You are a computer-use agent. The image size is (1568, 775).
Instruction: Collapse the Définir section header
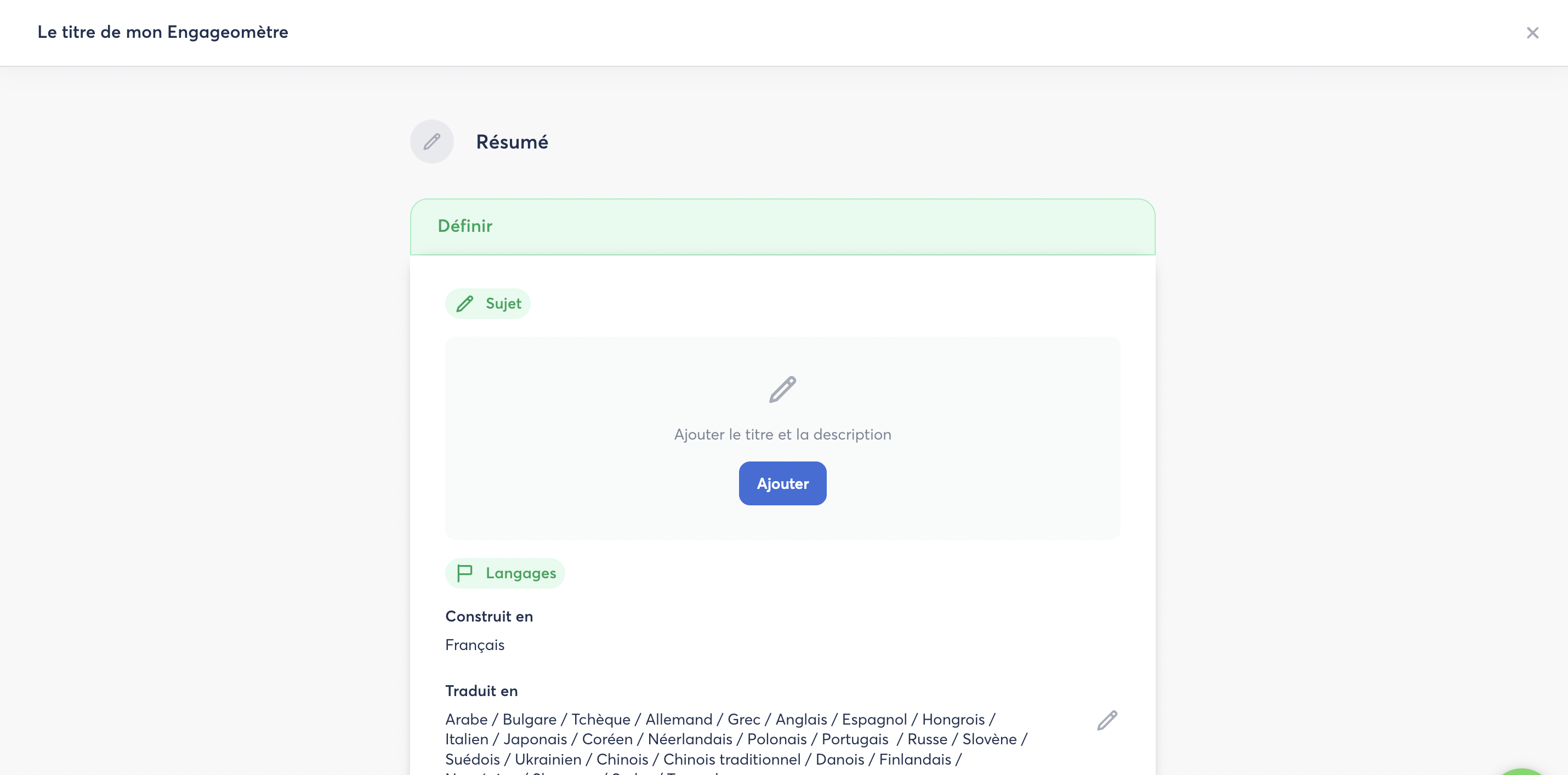click(782, 226)
